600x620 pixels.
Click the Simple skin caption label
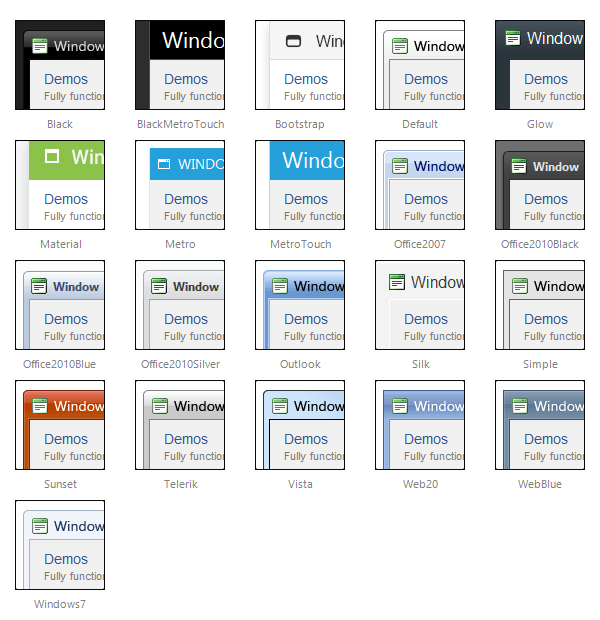point(540,364)
